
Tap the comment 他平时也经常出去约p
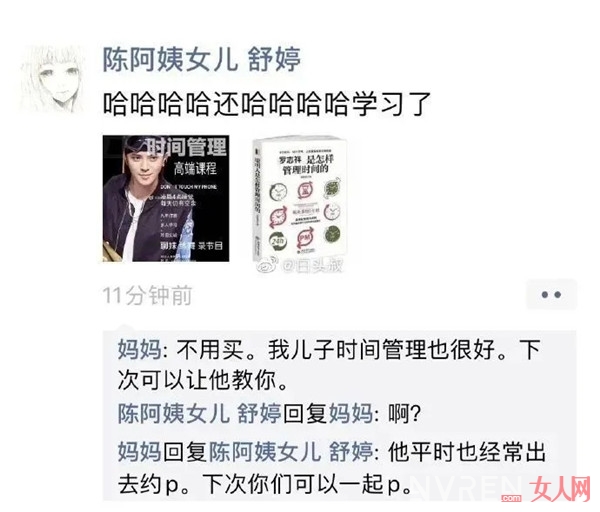tap(331, 468)
